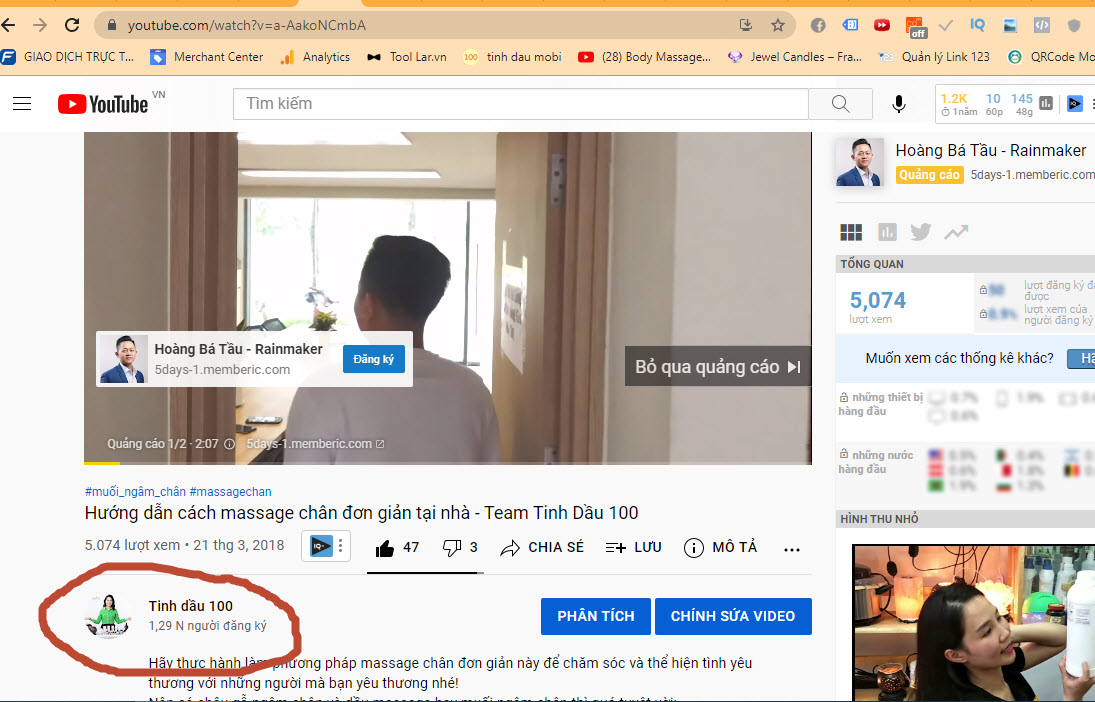
Task: Expand the vidIQ options dots beside view count
Action: pos(340,547)
